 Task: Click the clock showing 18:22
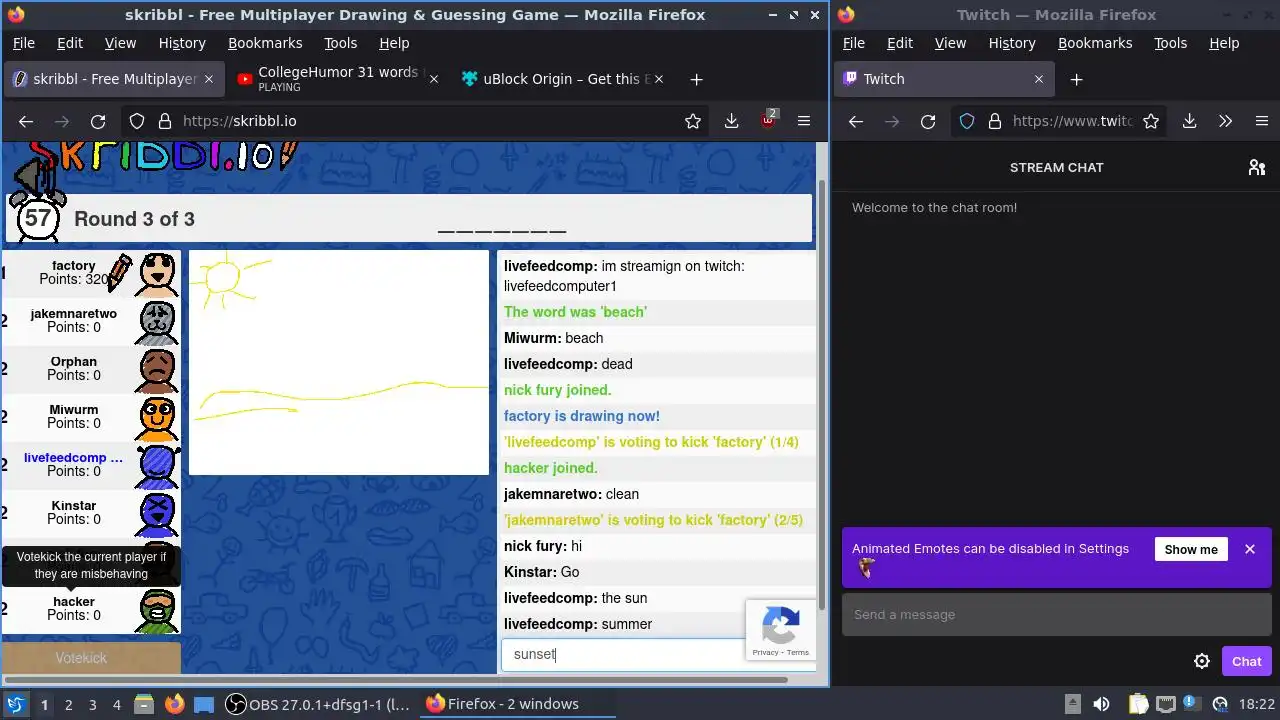click(x=1257, y=704)
